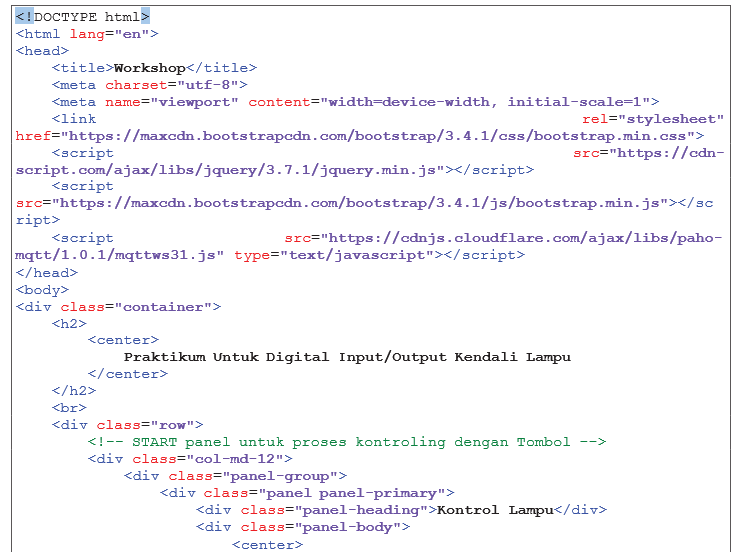The height and width of the screenshot is (552, 741).
Task: Click the opening <body> tag
Action: coord(42,289)
